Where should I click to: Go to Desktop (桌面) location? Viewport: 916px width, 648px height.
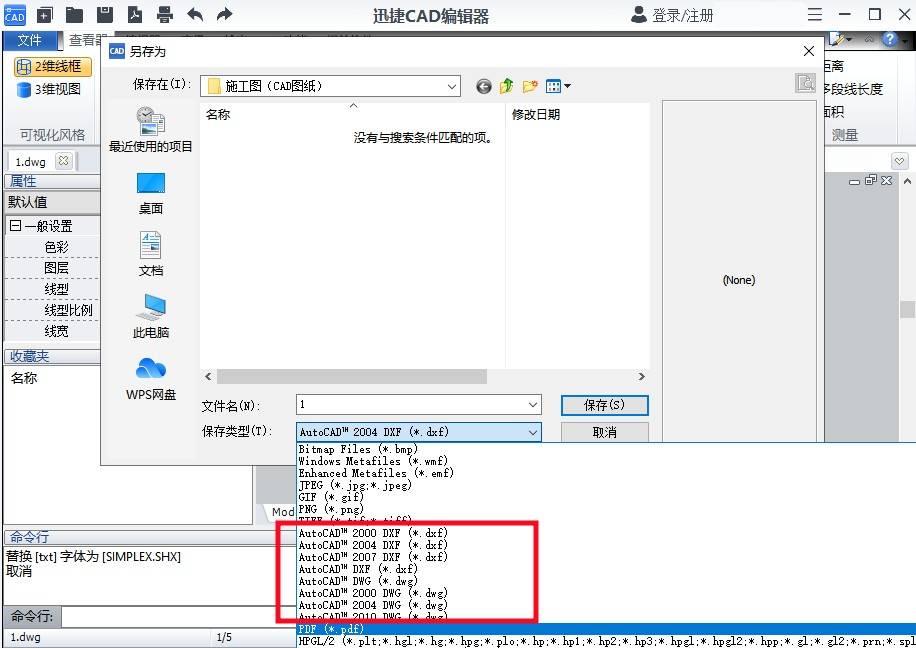point(151,194)
